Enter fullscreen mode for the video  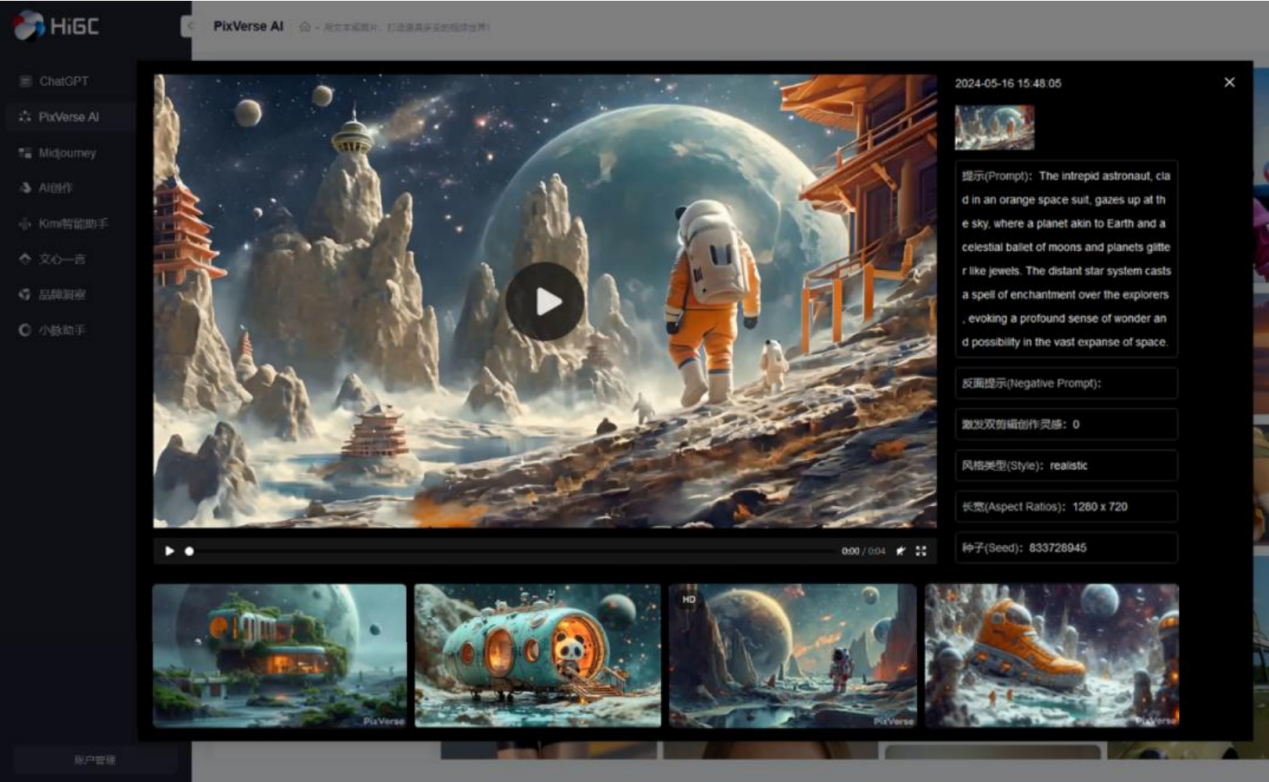point(921,551)
